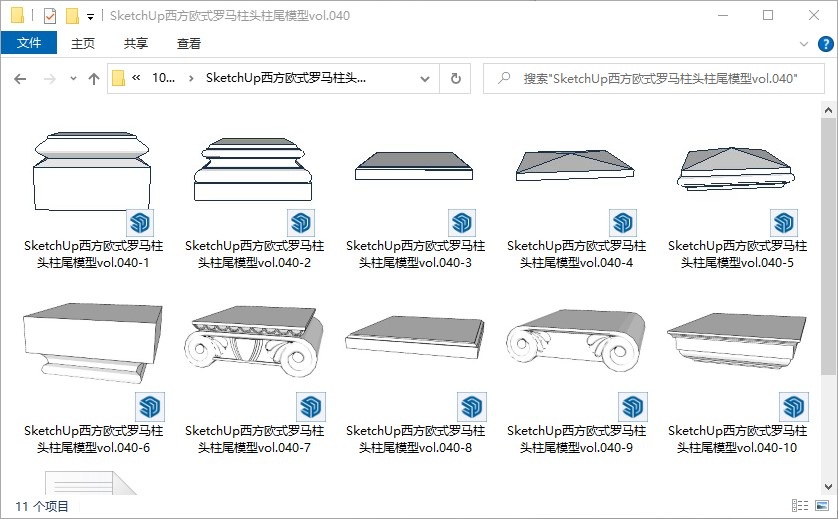Switch to details view layout
The height and width of the screenshot is (519, 838).
click(800, 505)
